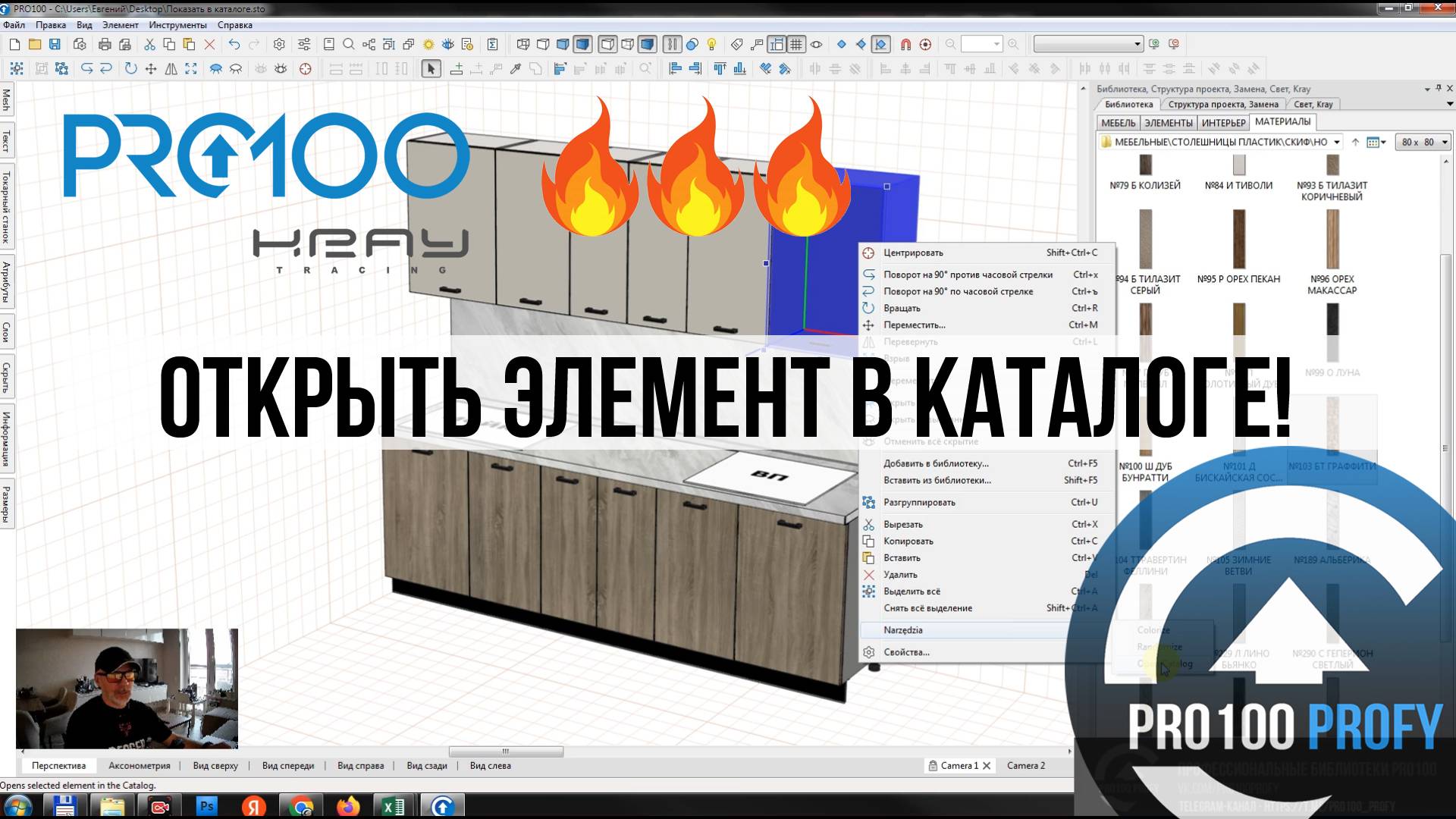Select Разгруппировать in the context menu
The height and width of the screenshot is (819, 1456).
(919, 502)
